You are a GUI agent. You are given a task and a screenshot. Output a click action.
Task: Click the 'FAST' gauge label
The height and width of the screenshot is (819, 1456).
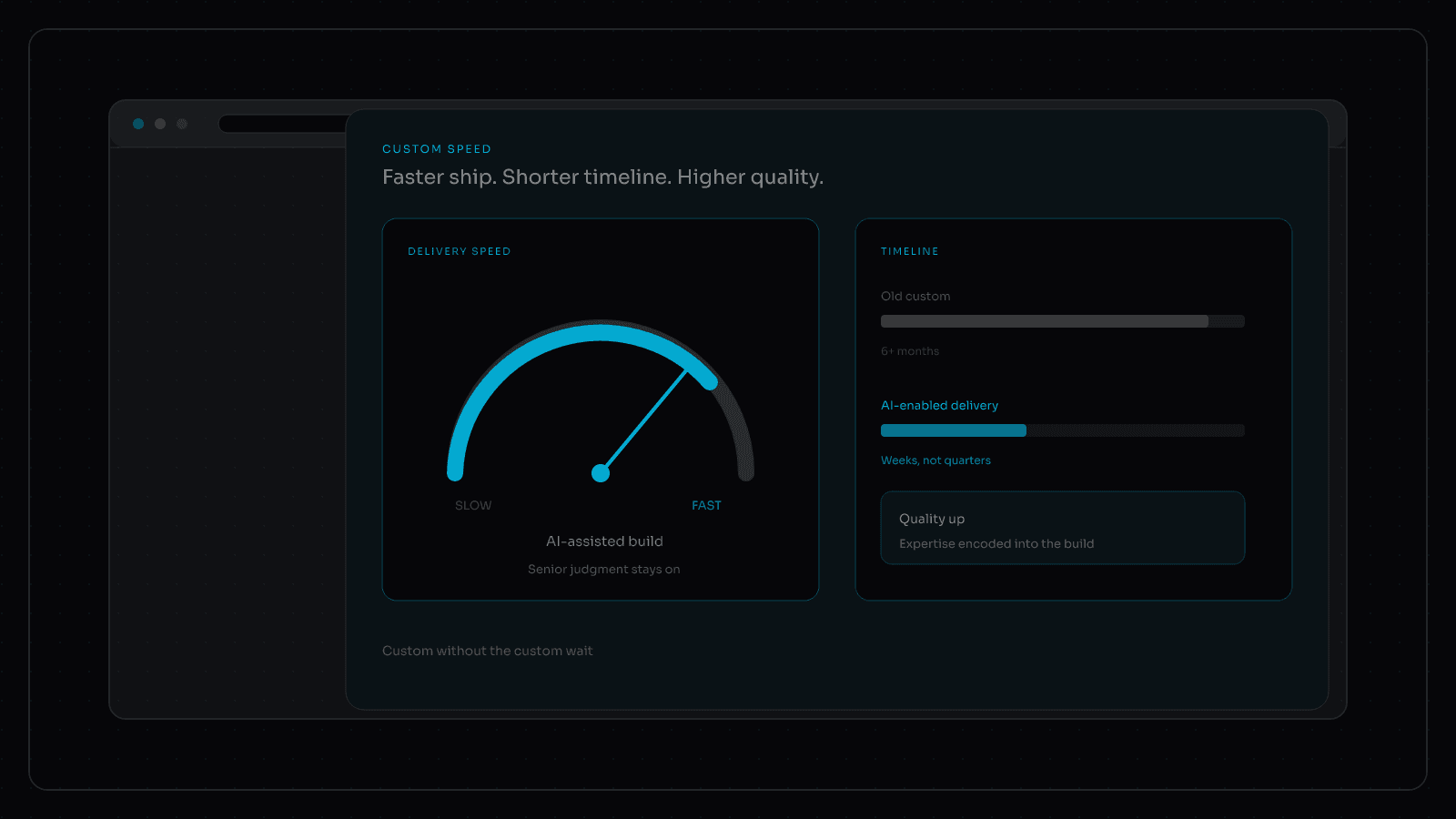pyautogui.click(x=706, y=505)
